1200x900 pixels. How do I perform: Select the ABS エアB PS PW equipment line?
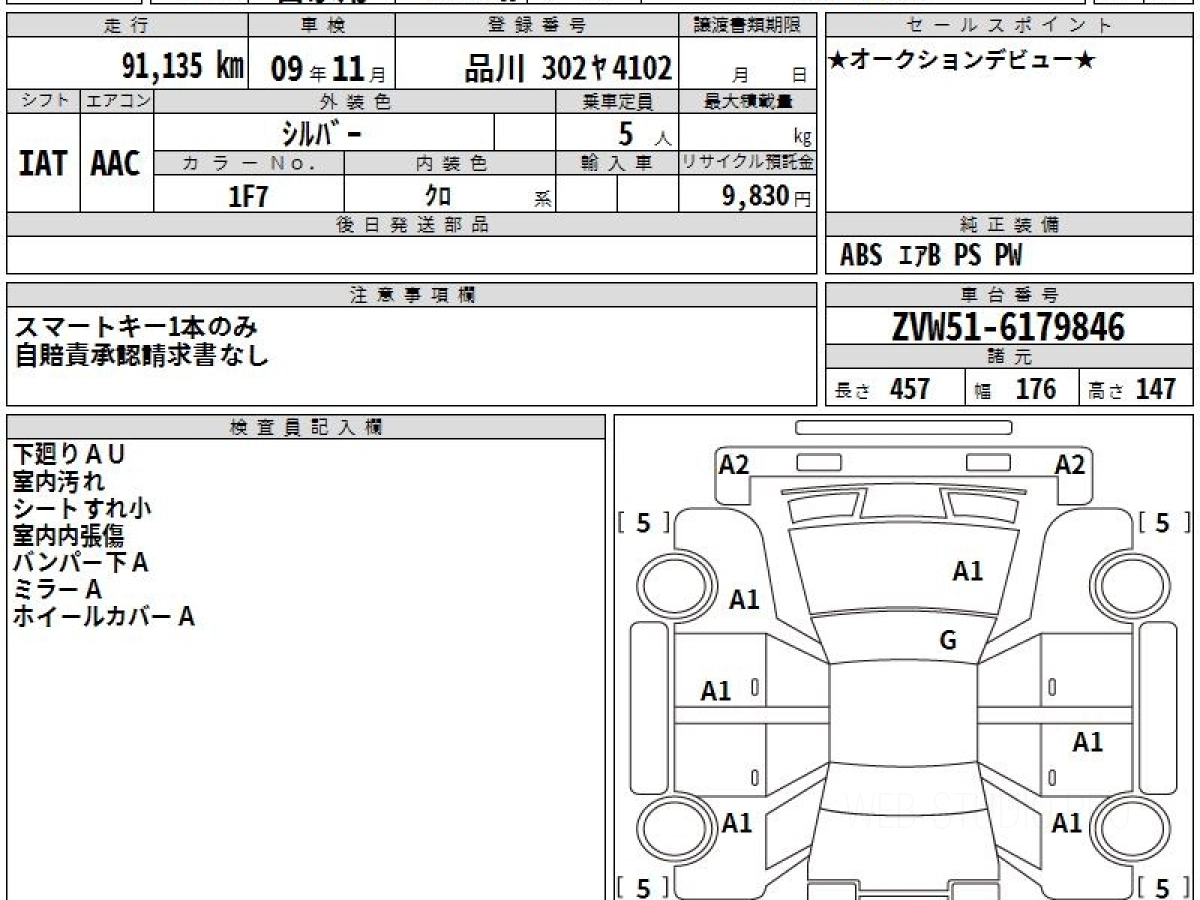click(x=931, y=256)
